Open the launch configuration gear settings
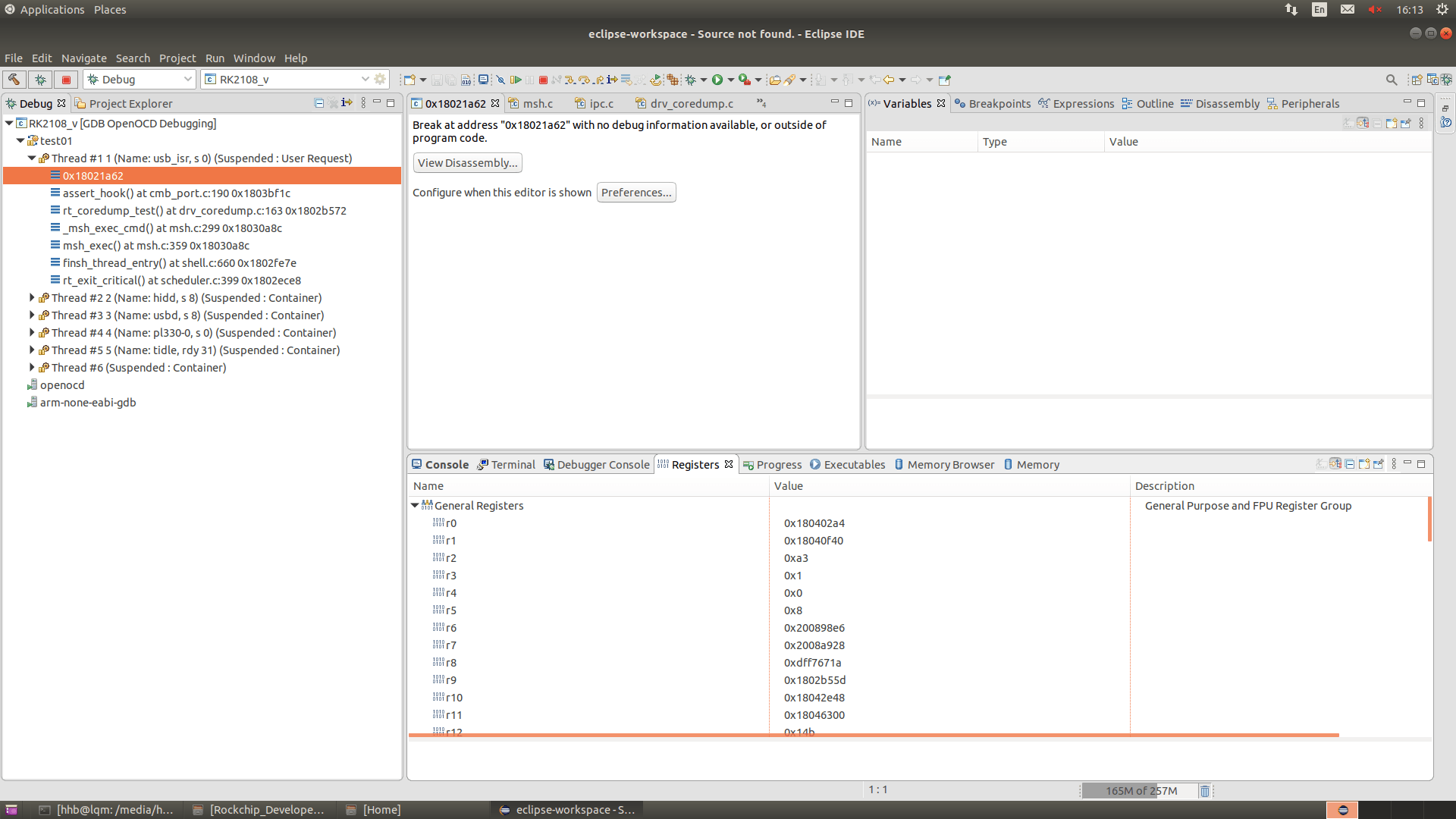The width and height of the screenshot is (1456, 819). (380, 79)
